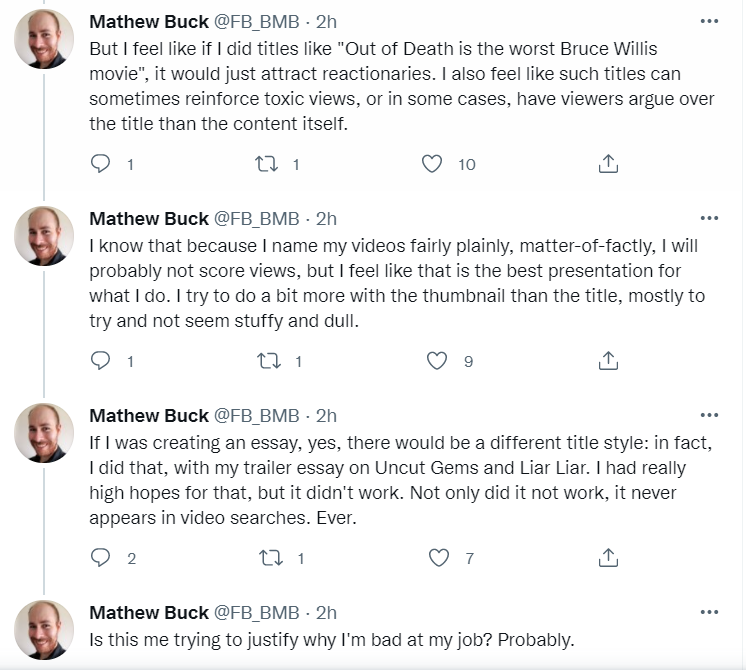The height and width of the screenshot is (670, 746).
Task: Reply to the Uncut Gems essay tweet
Action: click(x=100, y=558)
